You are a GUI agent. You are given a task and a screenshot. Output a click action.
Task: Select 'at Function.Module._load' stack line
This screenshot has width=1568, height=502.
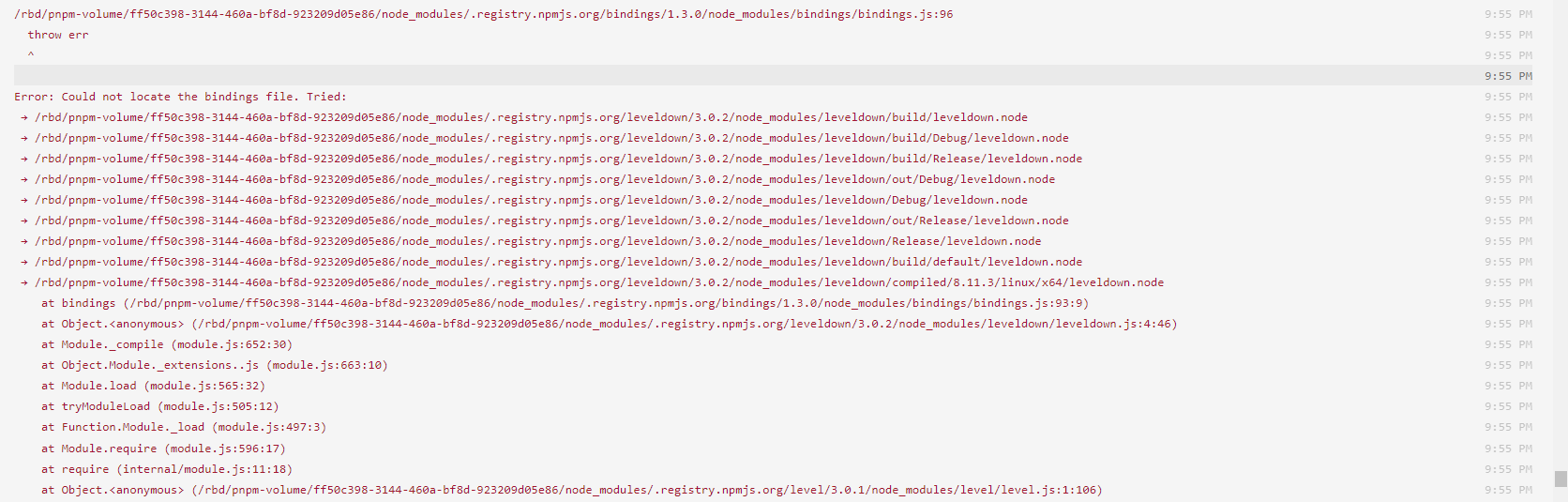184,427
